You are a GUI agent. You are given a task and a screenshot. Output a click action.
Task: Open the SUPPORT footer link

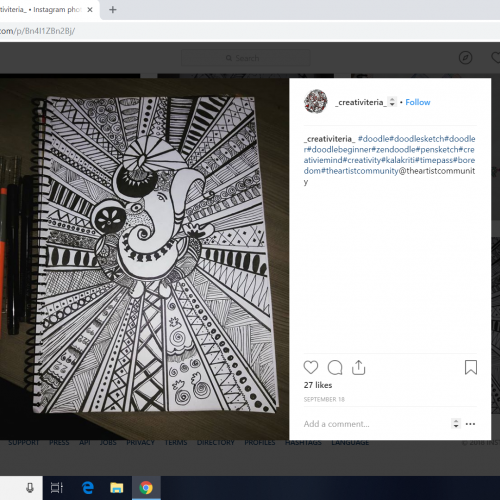point(24,442)
